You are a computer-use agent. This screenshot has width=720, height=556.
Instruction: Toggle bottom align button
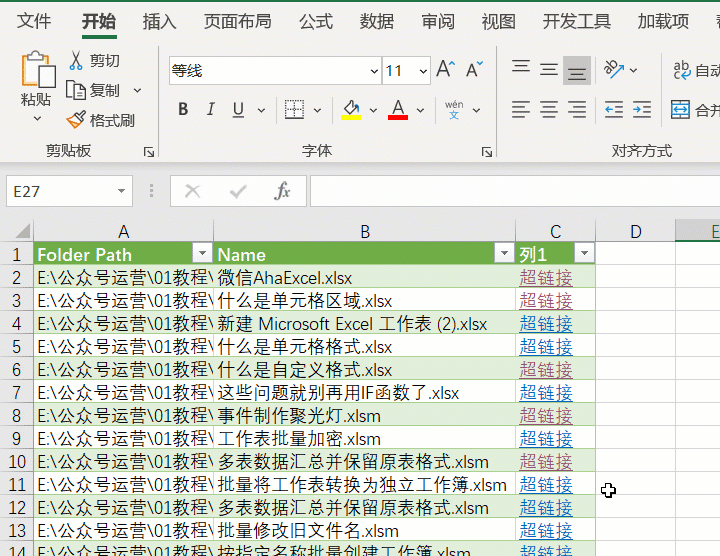pyautogui.click(x=577, y=70)
